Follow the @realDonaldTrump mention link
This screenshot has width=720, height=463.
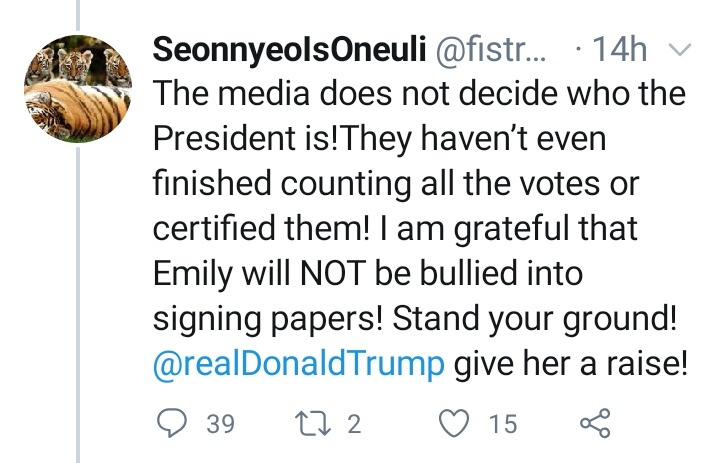[x=298, y=363]
